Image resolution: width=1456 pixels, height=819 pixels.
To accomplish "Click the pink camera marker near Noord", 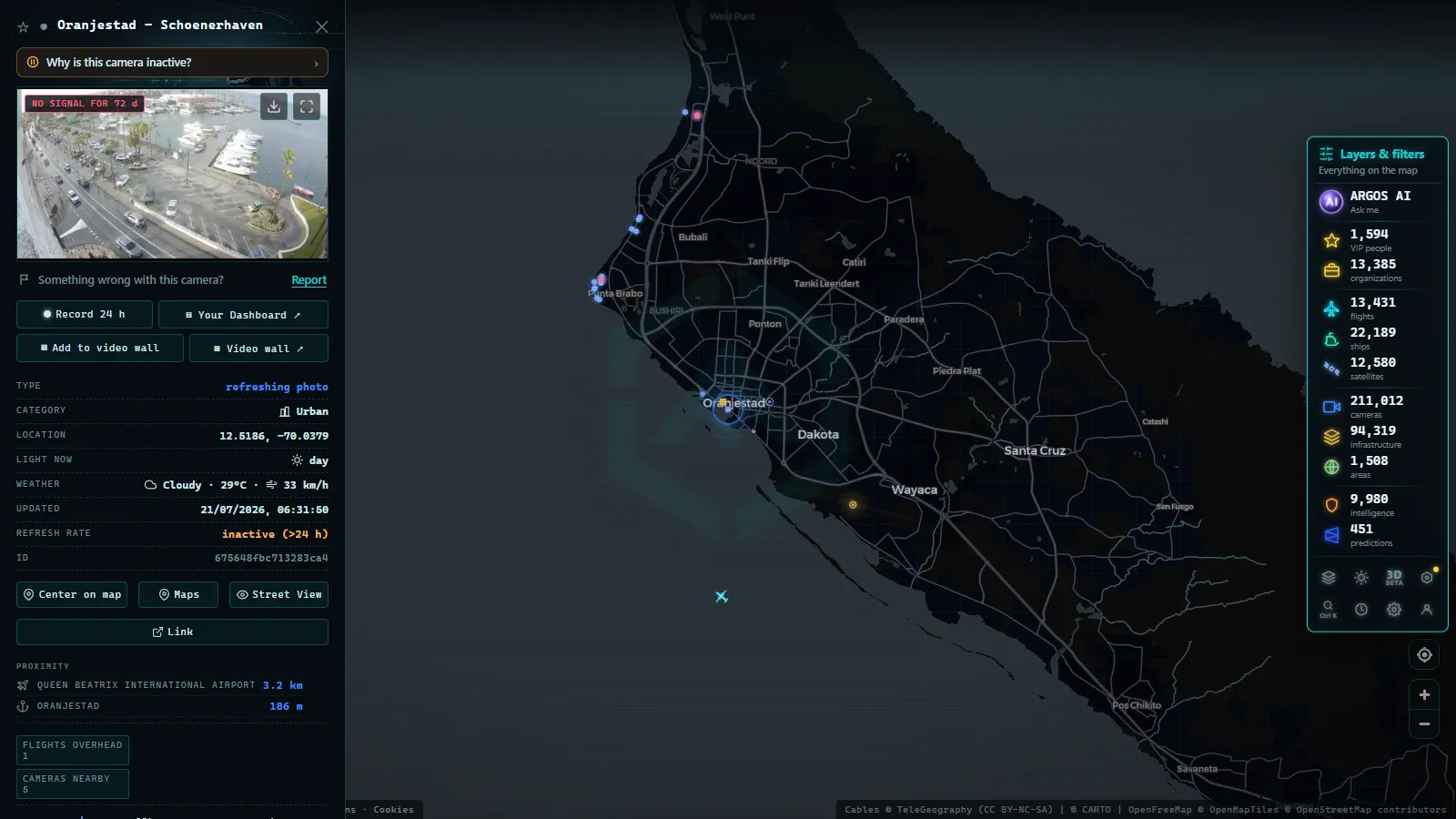I will pos(698,116).
